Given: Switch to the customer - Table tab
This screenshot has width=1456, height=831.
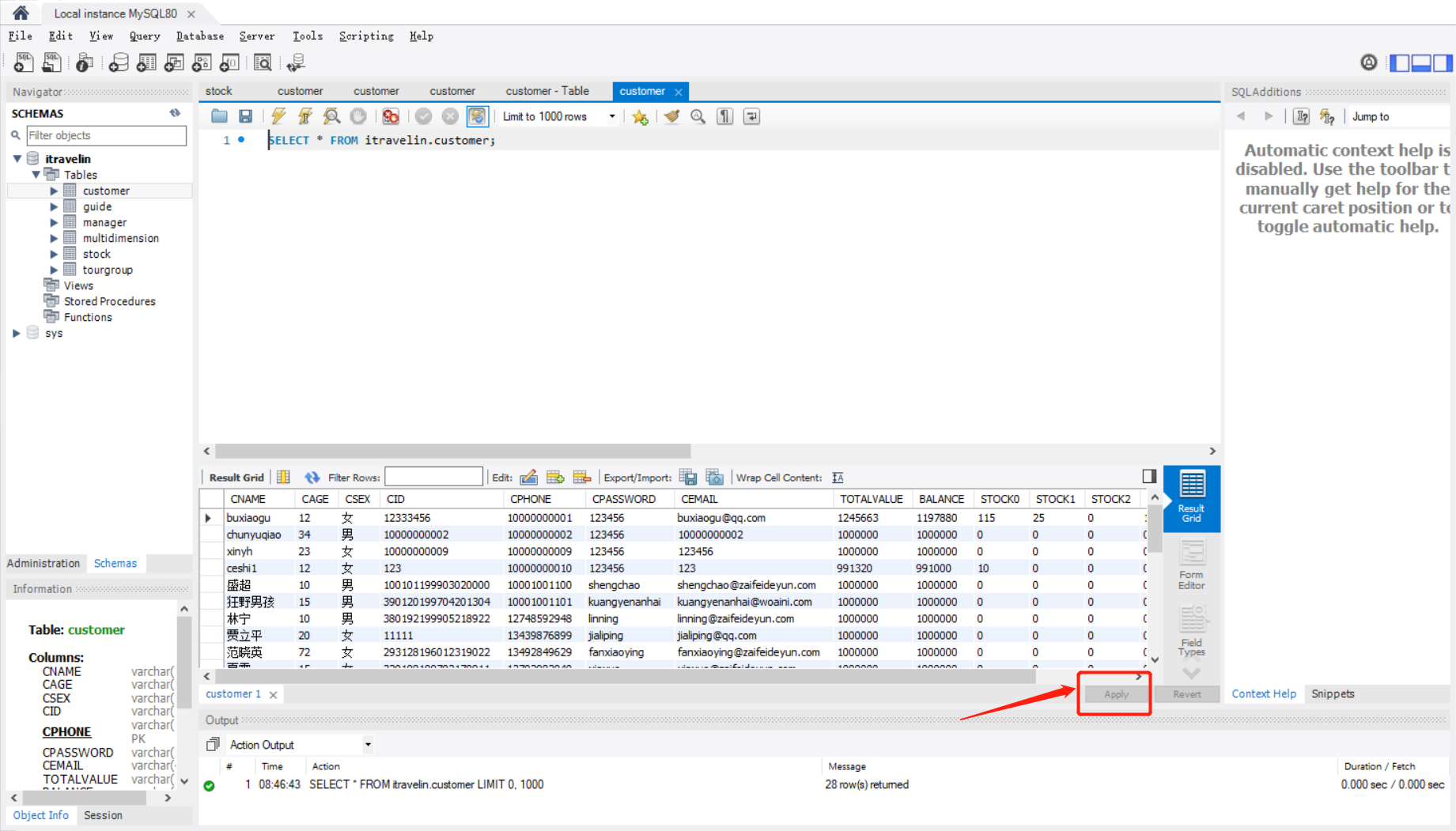Looking at the screenshot, I should coord(547,91).
